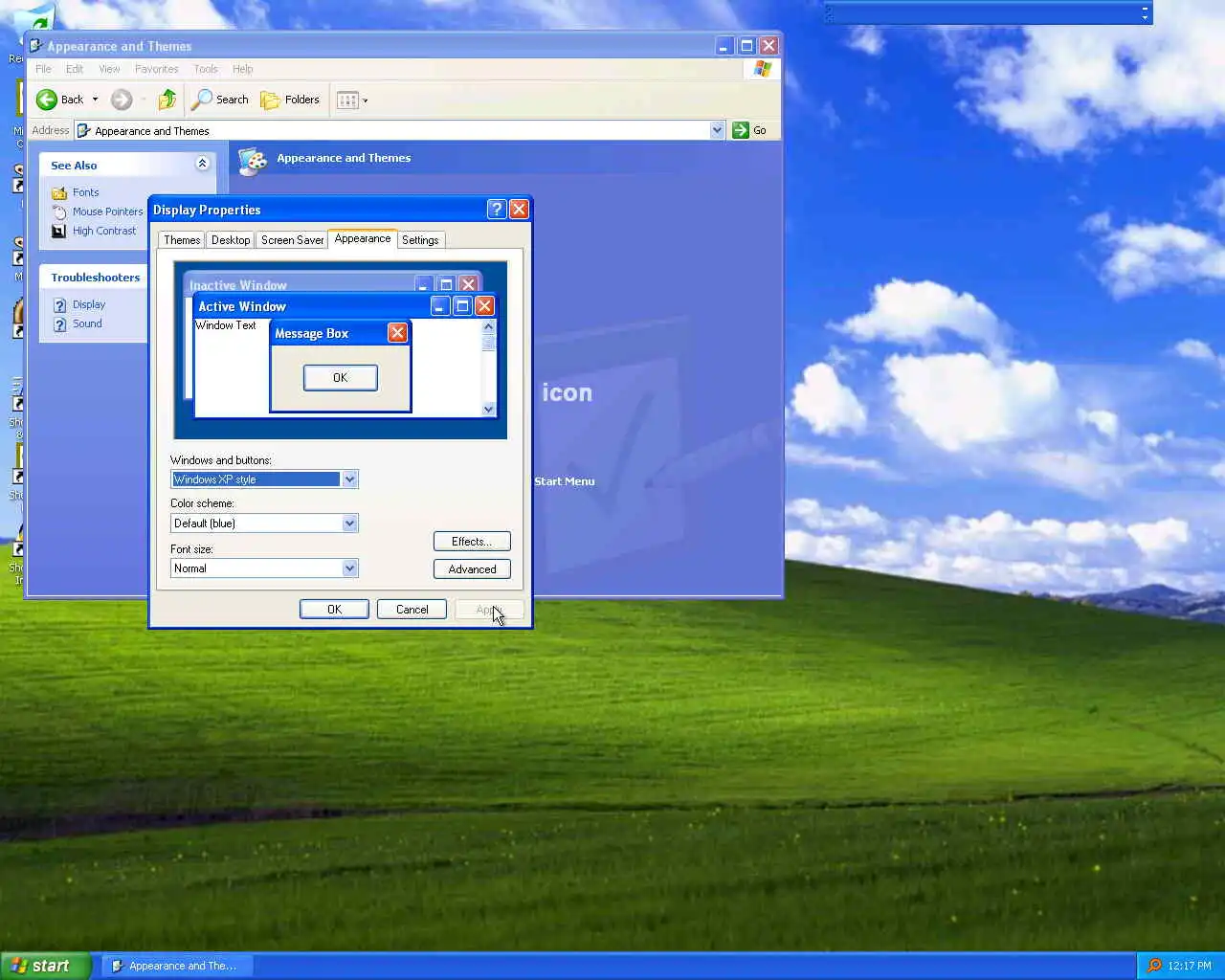Click the Advanced button

pos(472,569)
